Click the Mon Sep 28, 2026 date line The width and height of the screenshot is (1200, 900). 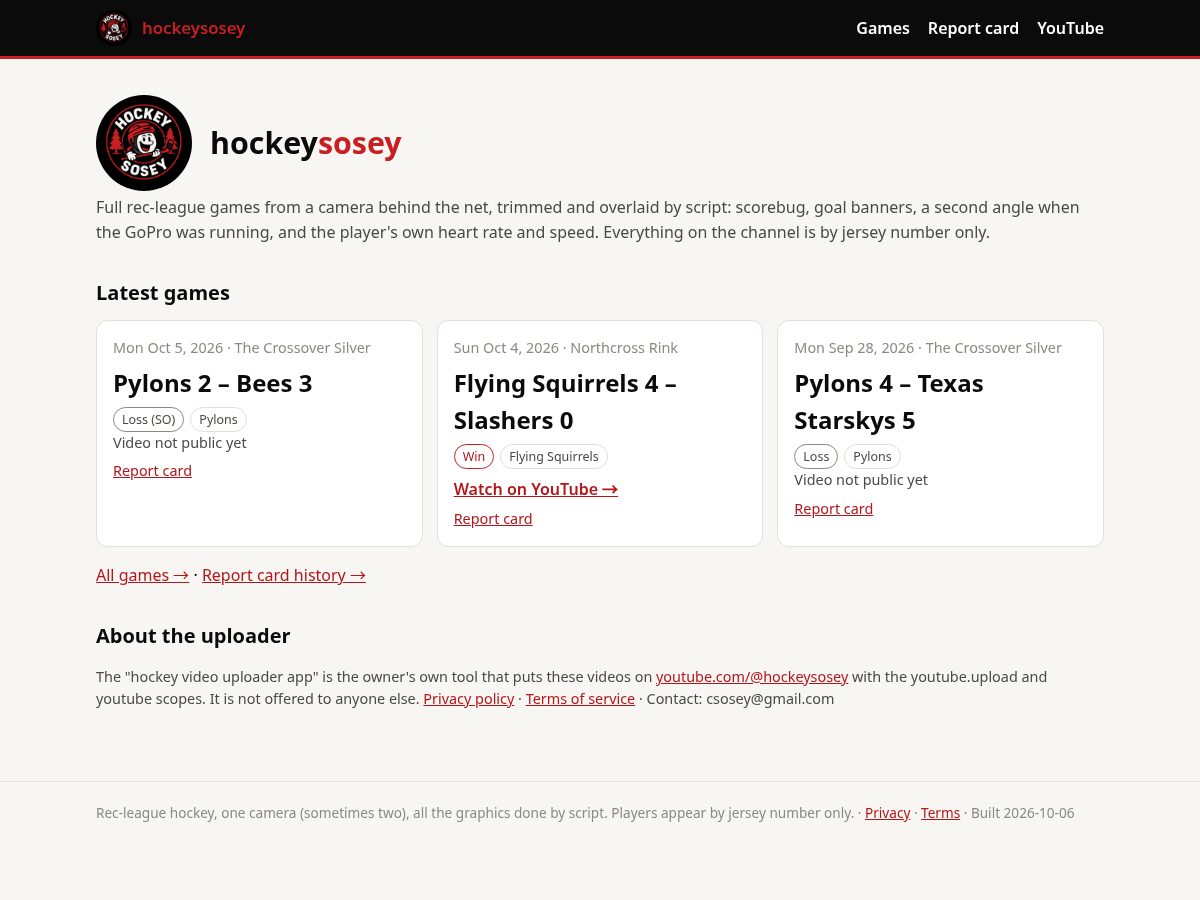928,348
